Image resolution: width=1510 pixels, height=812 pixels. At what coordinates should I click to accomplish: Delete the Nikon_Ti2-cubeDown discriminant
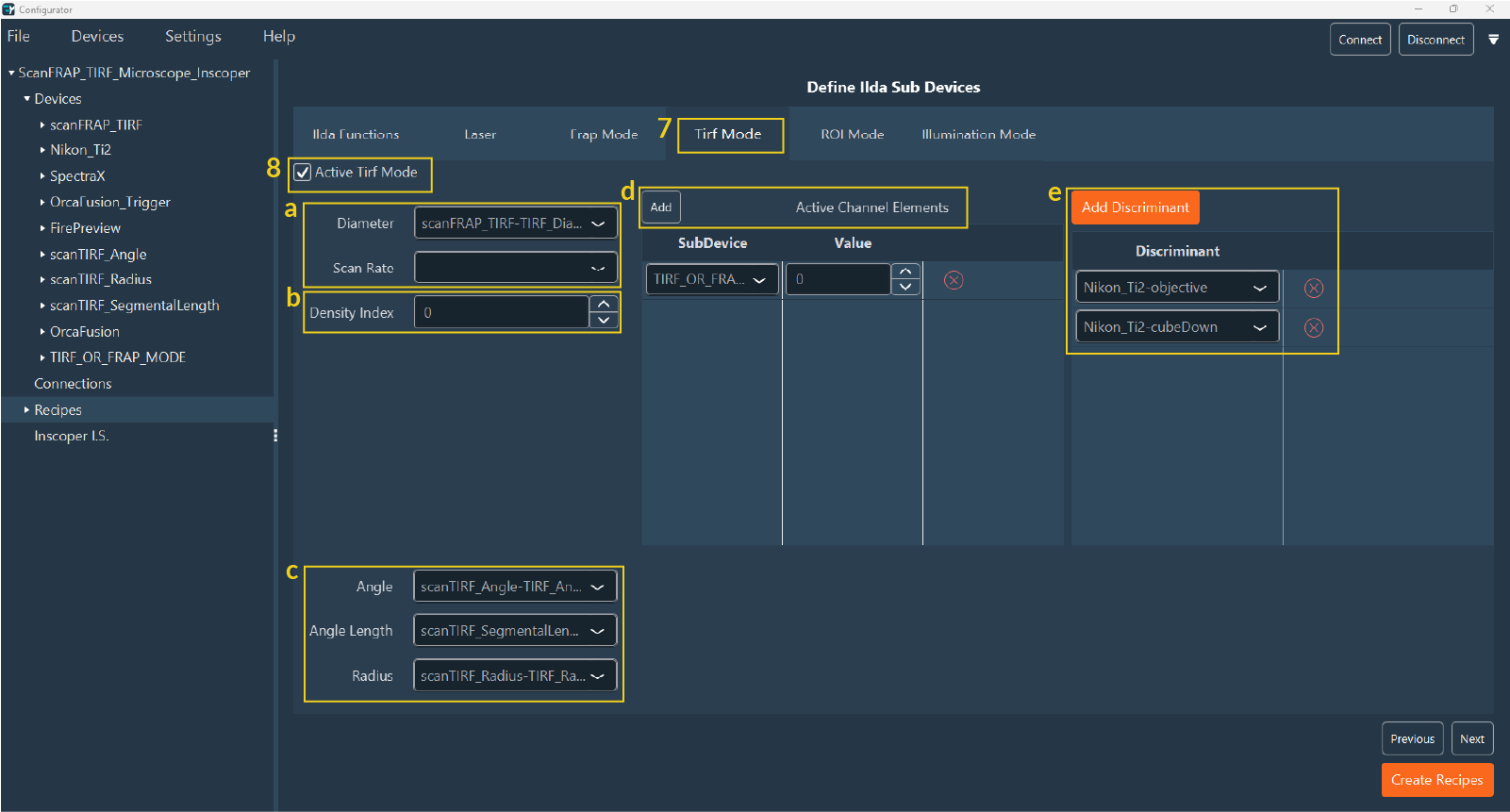tap(1313, 328)
